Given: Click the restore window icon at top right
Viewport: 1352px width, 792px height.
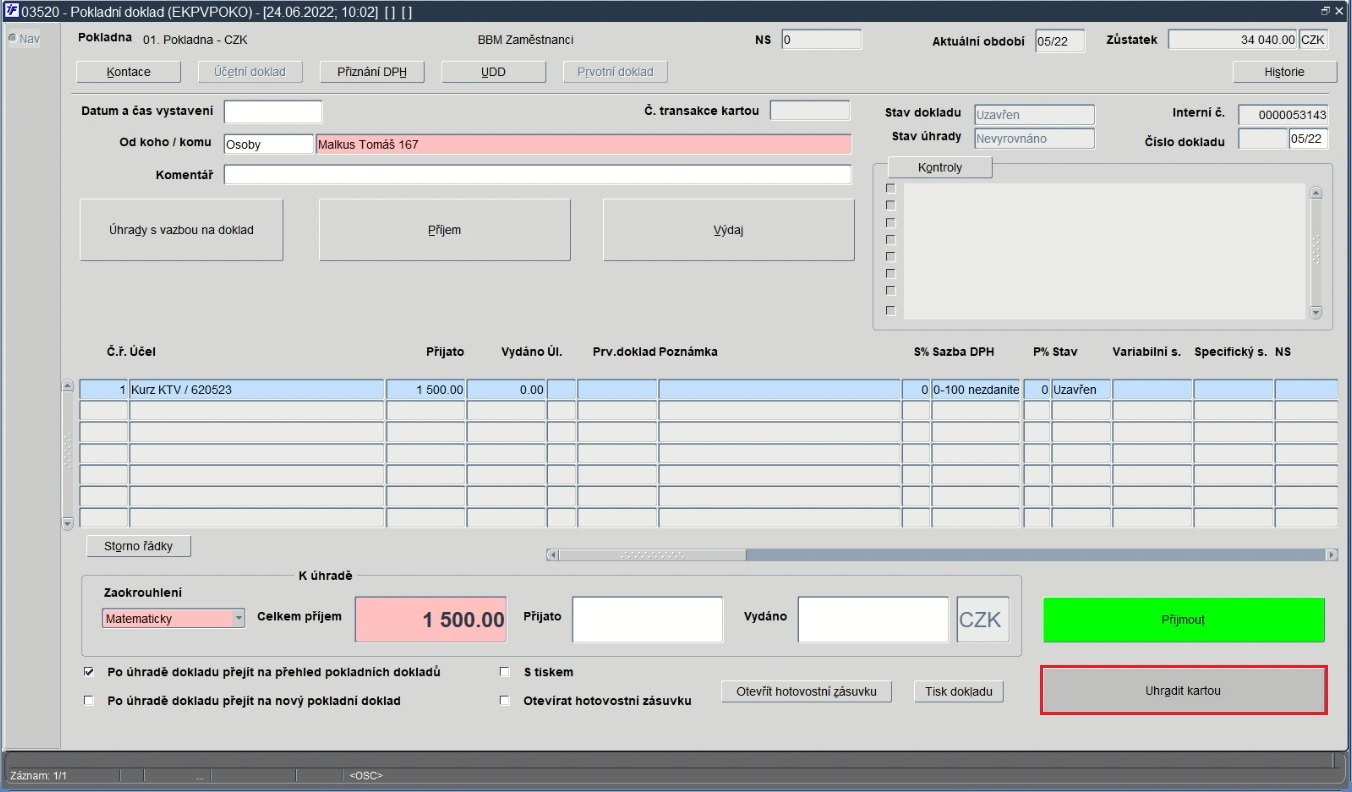Looking at the screenshot, I should point(1325,11).
